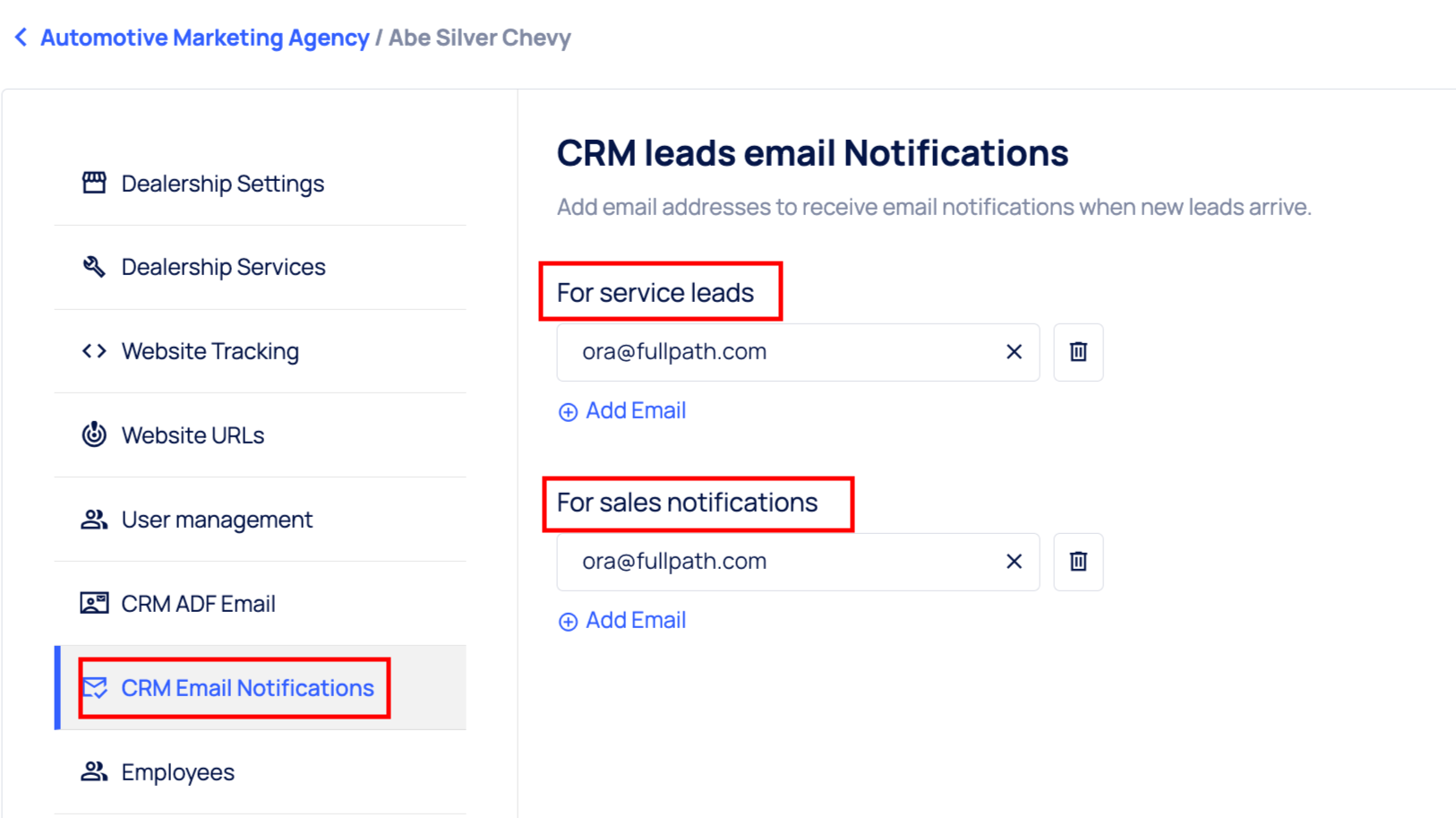Click the Website URLs power icon

95,434
